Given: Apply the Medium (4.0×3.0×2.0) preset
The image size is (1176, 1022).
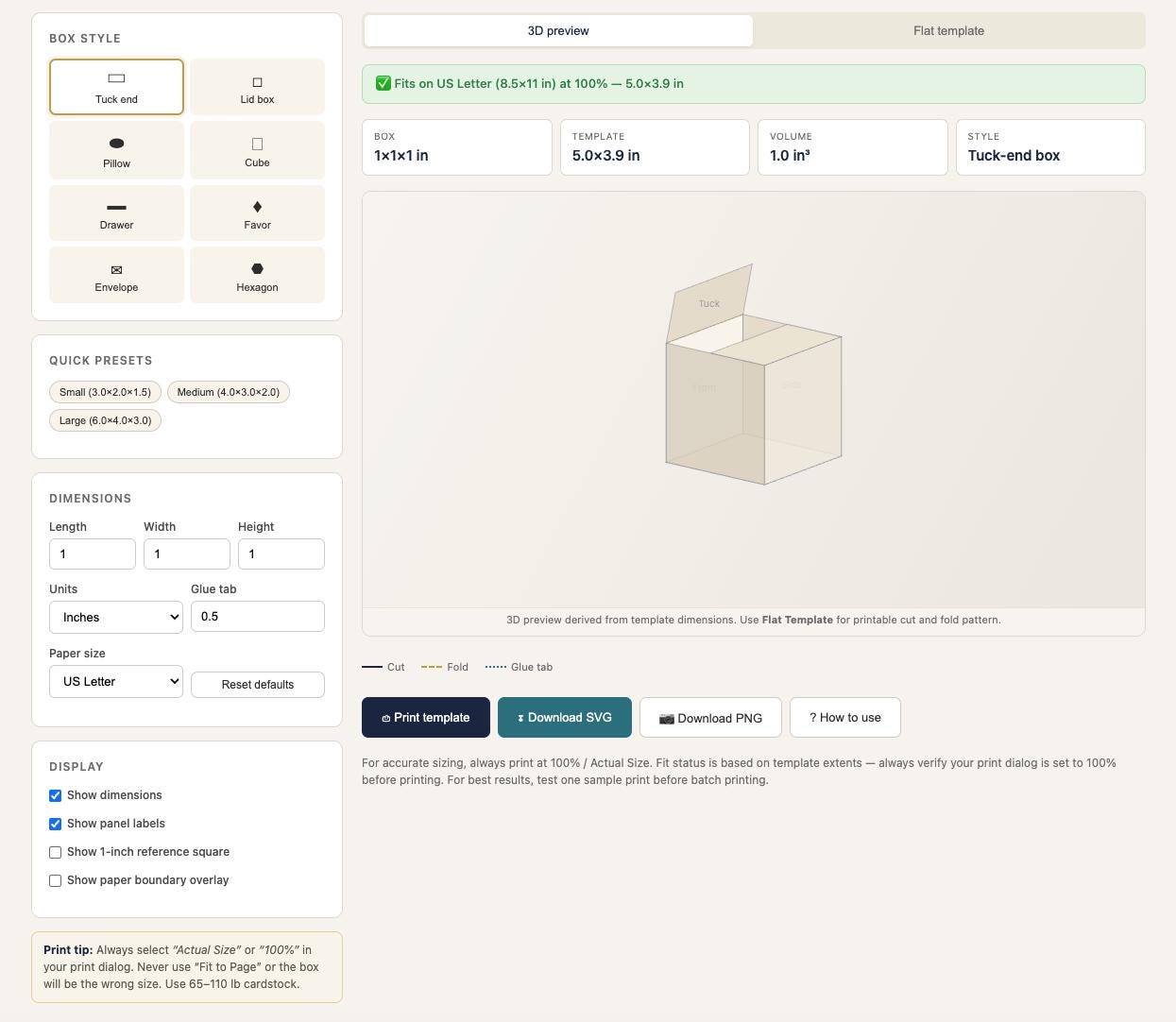Looking at the screenshot, I should (229, 392).
